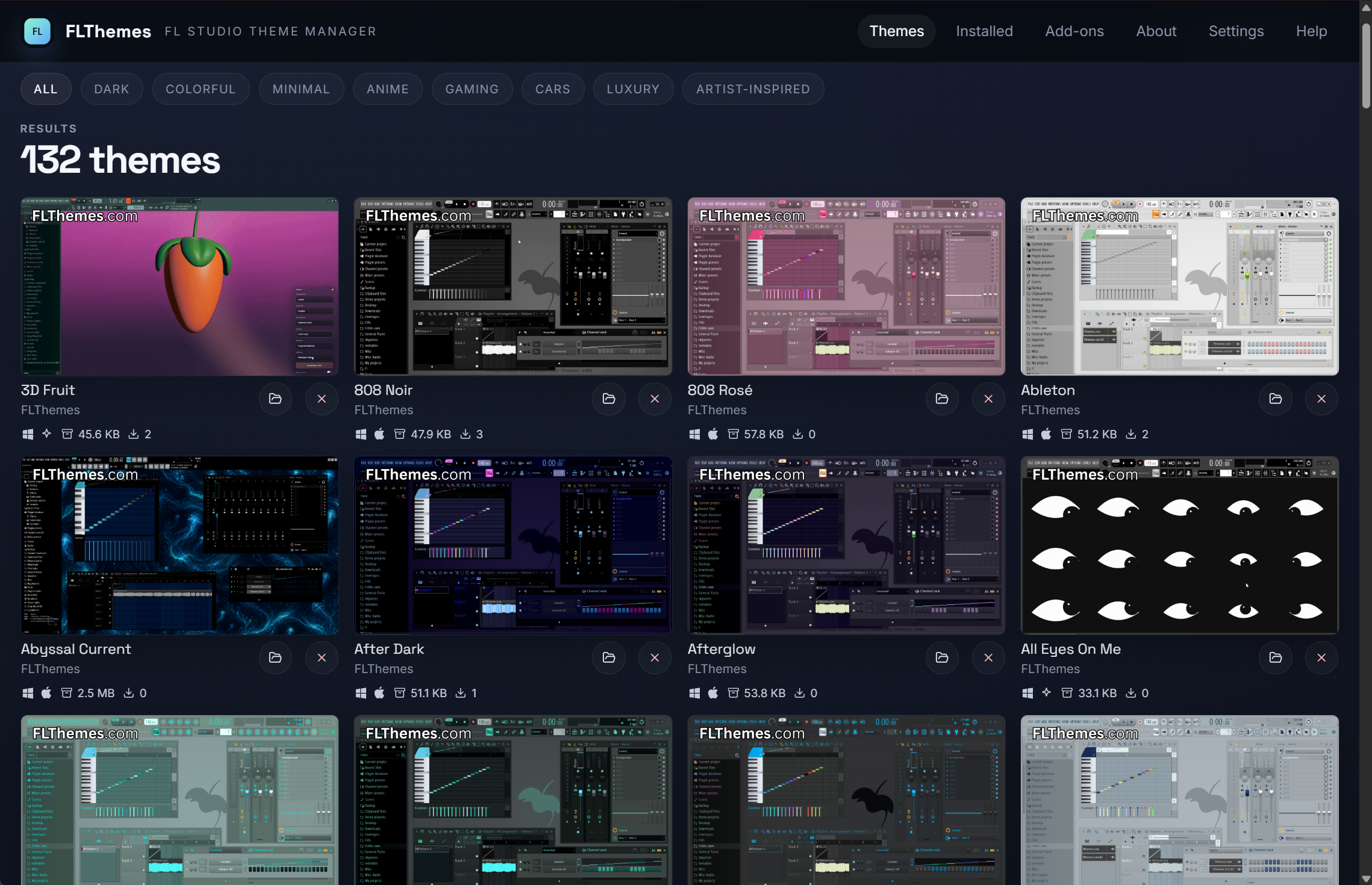Screen dimensions: 1372x885
Task: Filter themes by ANIME category
Action: point(388,89)
